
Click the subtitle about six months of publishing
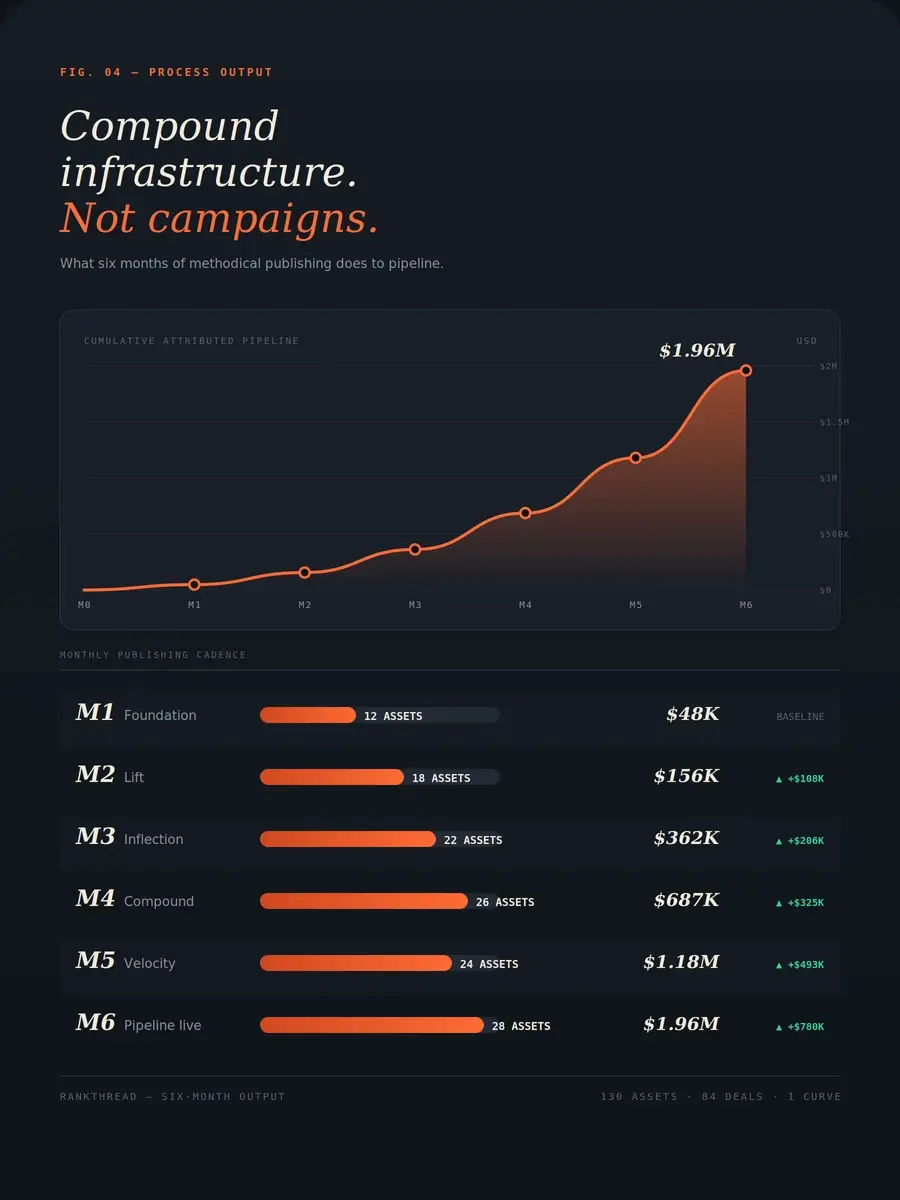(252, 264)
